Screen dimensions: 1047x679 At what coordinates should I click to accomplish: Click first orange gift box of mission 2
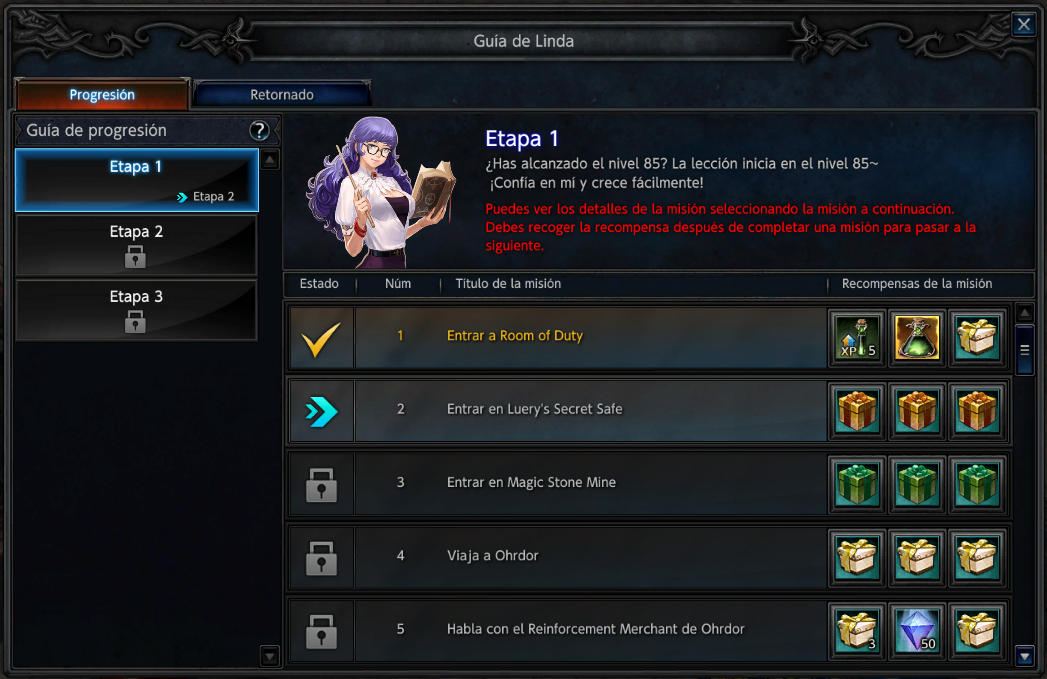tap(857, 411)
